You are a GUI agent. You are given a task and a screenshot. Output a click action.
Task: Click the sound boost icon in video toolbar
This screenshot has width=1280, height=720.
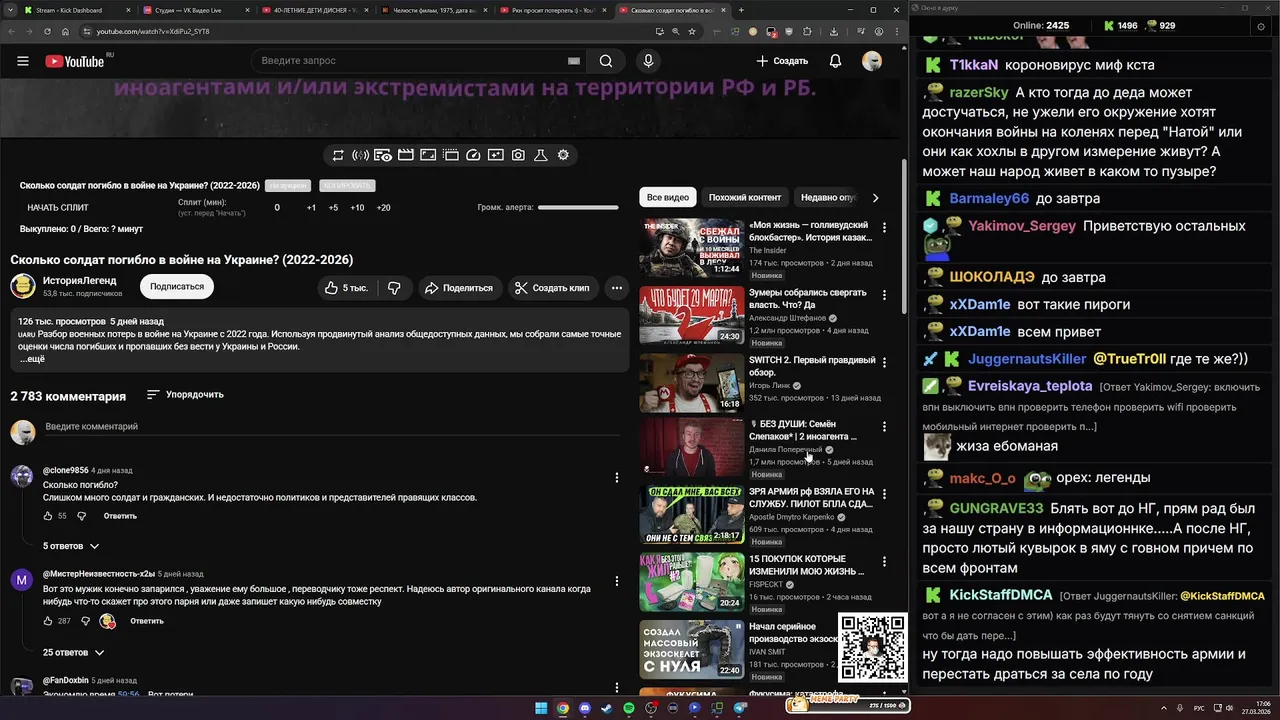pyautogui.click(x=361, y=155)
